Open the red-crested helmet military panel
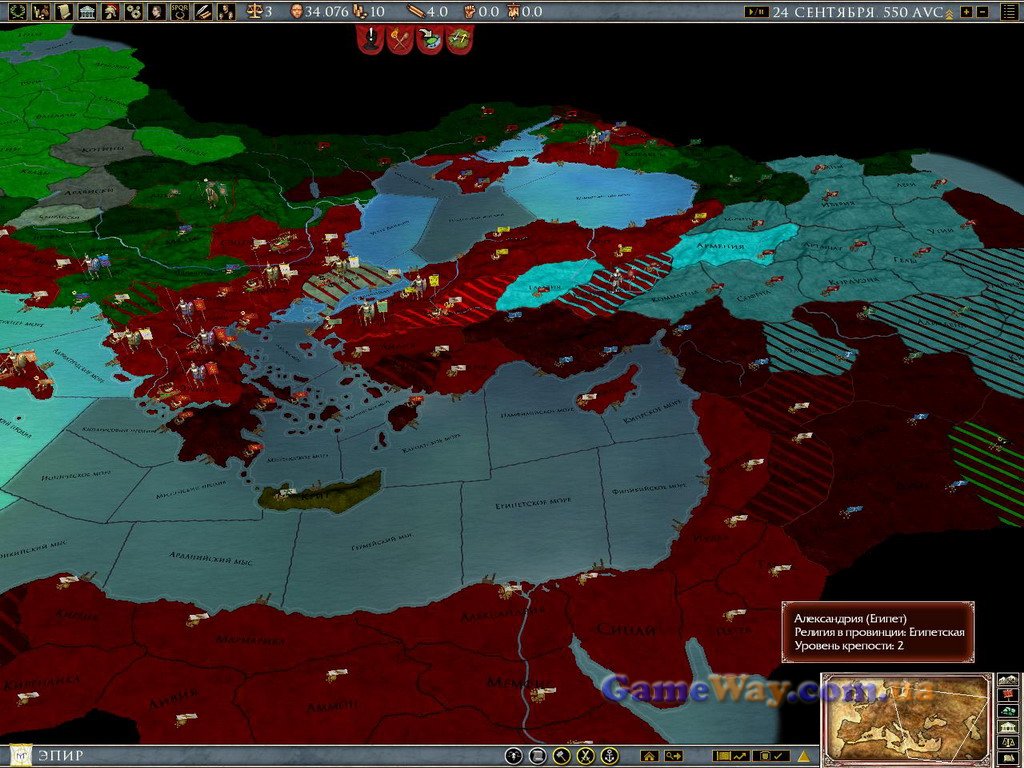1024x768 pixels. tap(110, 11)
